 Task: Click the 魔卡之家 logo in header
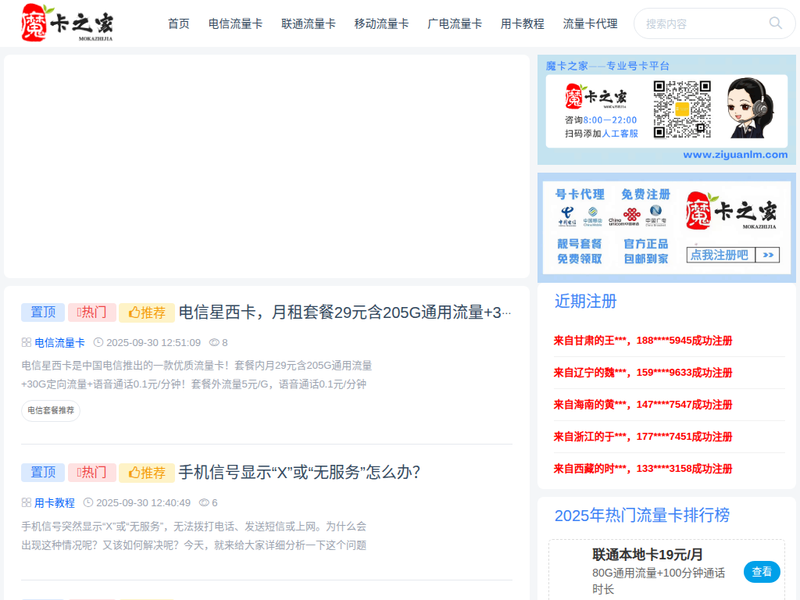67,23
